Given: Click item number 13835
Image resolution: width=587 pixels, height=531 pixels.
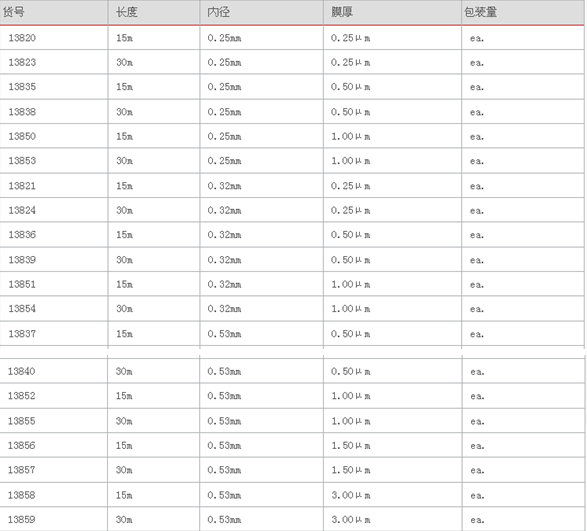Looking at the screenshot, I should click(x=22, y=87).
